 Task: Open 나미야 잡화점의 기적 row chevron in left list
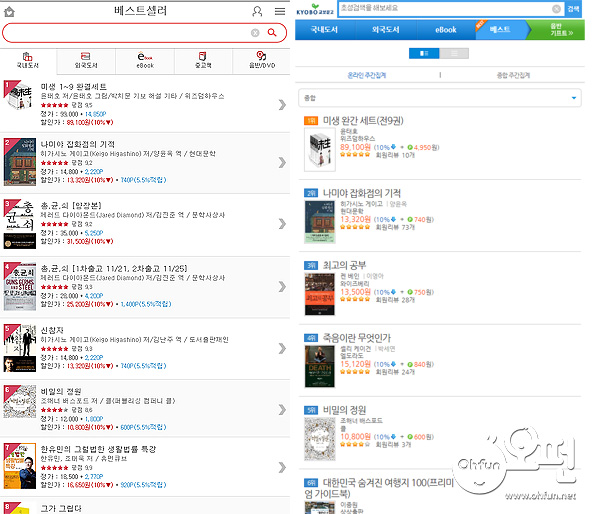tap(282, 163)
